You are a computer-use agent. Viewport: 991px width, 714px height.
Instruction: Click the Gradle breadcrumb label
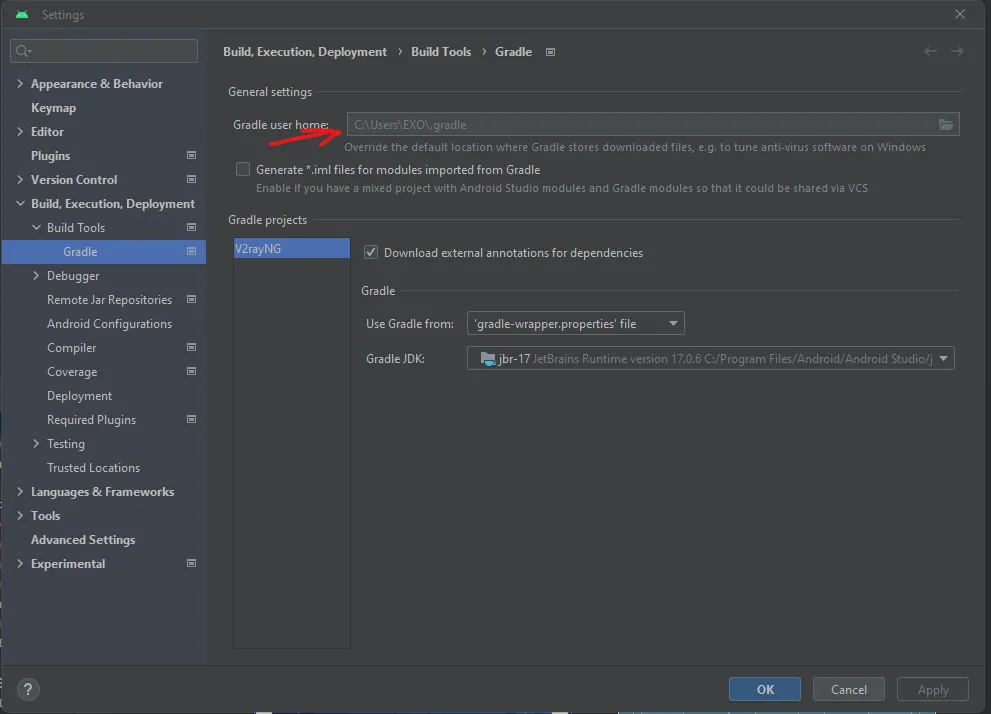tap(513, 52)
